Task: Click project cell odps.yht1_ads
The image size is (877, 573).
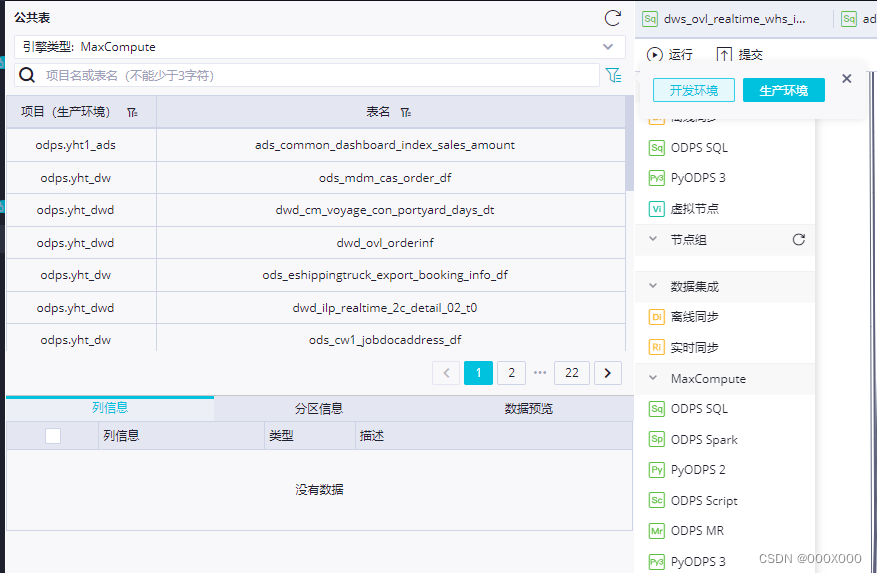Action: [76, 145]
